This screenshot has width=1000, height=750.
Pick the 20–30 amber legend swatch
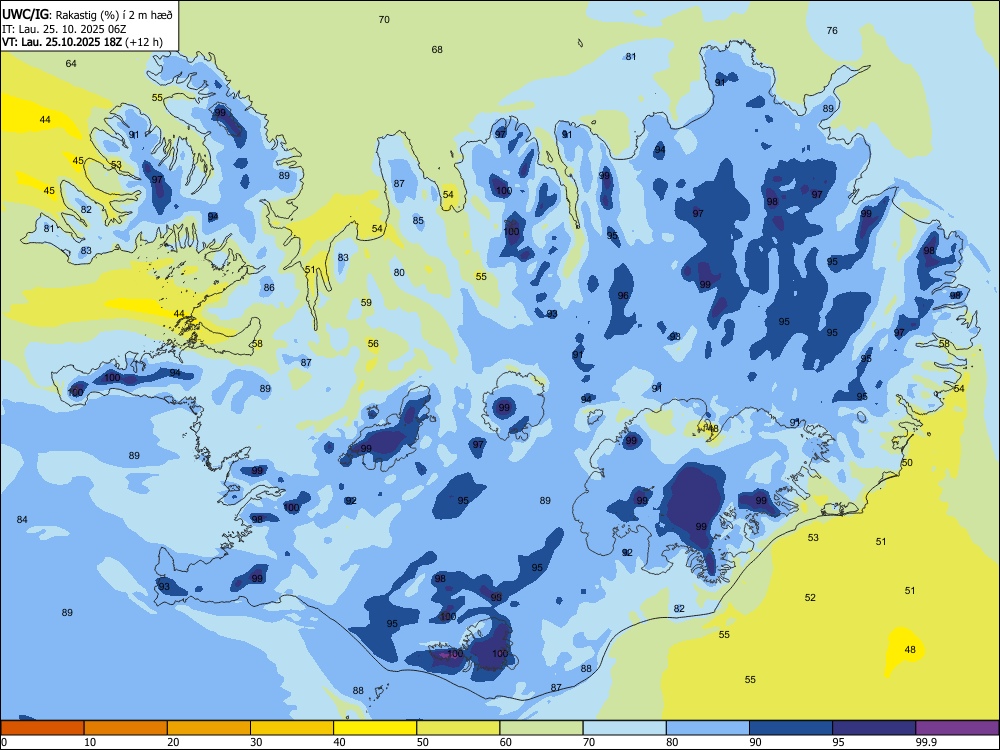tap(209, 728)
